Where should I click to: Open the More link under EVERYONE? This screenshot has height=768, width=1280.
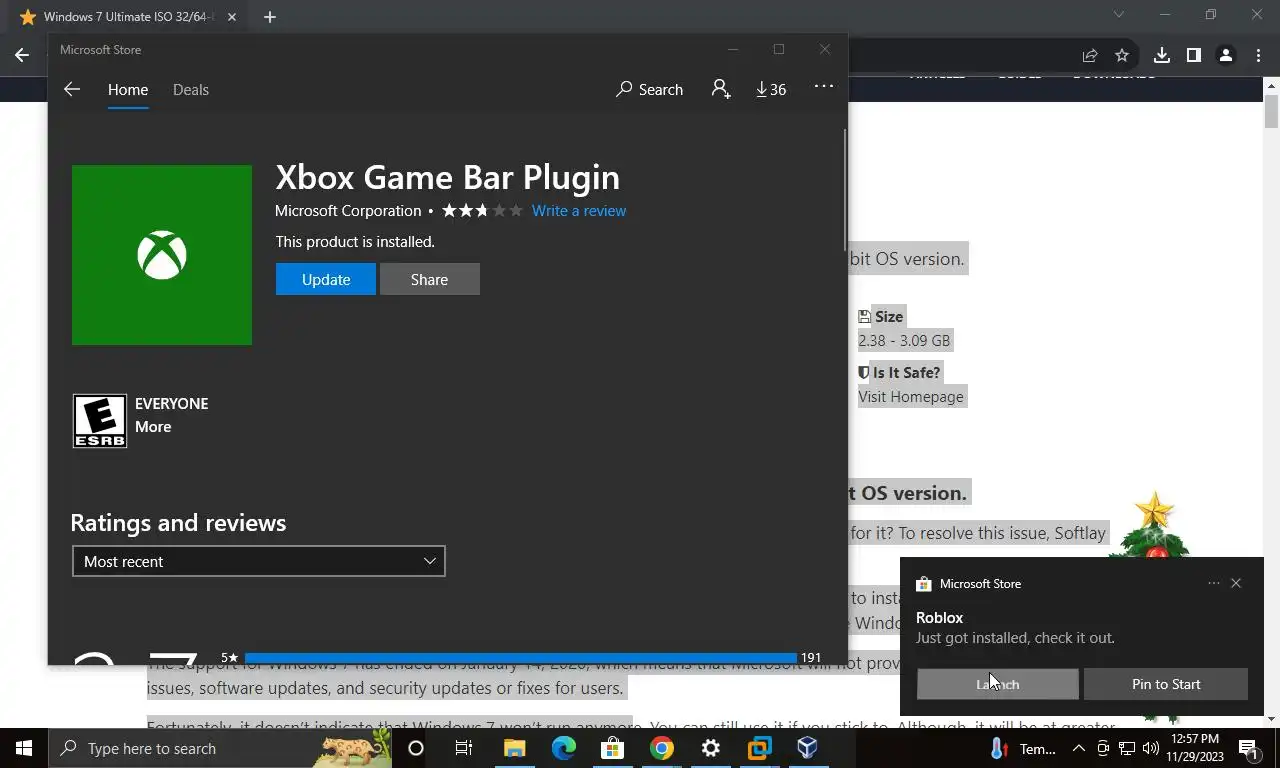(153, 427)
